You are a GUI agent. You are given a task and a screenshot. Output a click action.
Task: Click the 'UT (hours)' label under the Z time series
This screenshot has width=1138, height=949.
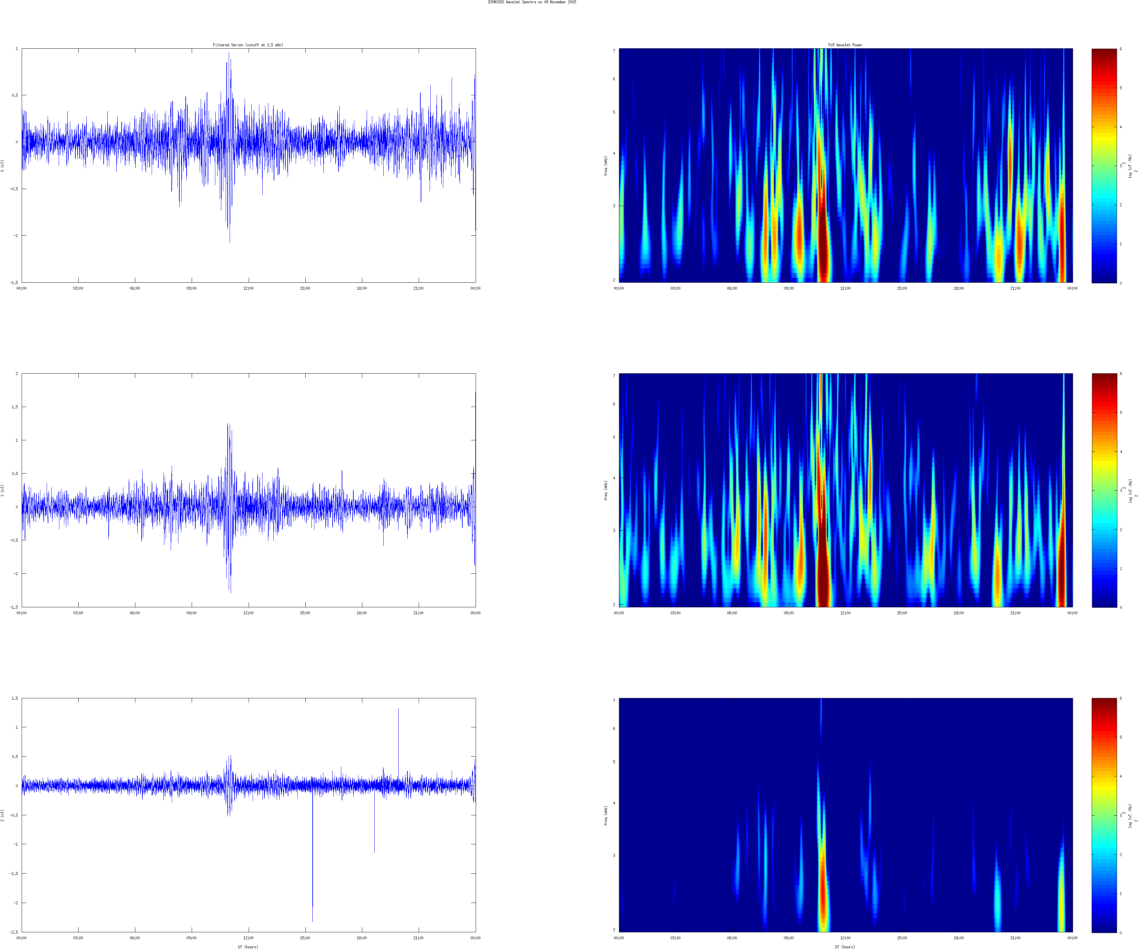tap(249, 946)
